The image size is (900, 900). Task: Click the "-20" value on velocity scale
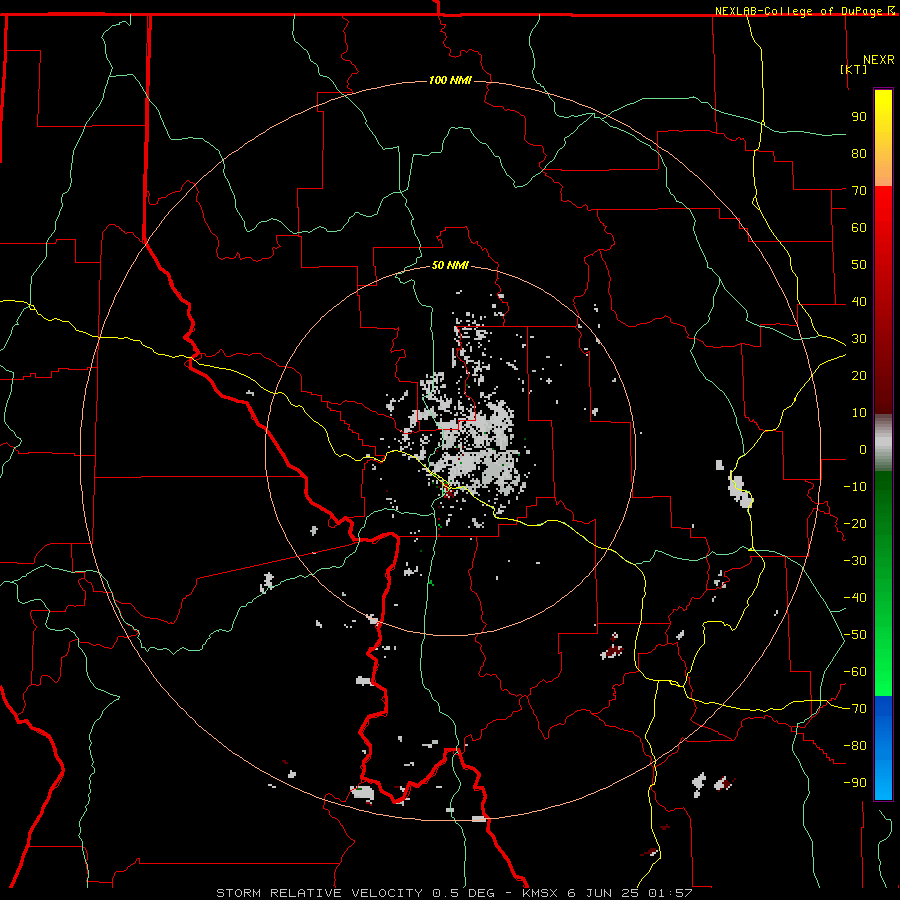(x=855, y=524)
